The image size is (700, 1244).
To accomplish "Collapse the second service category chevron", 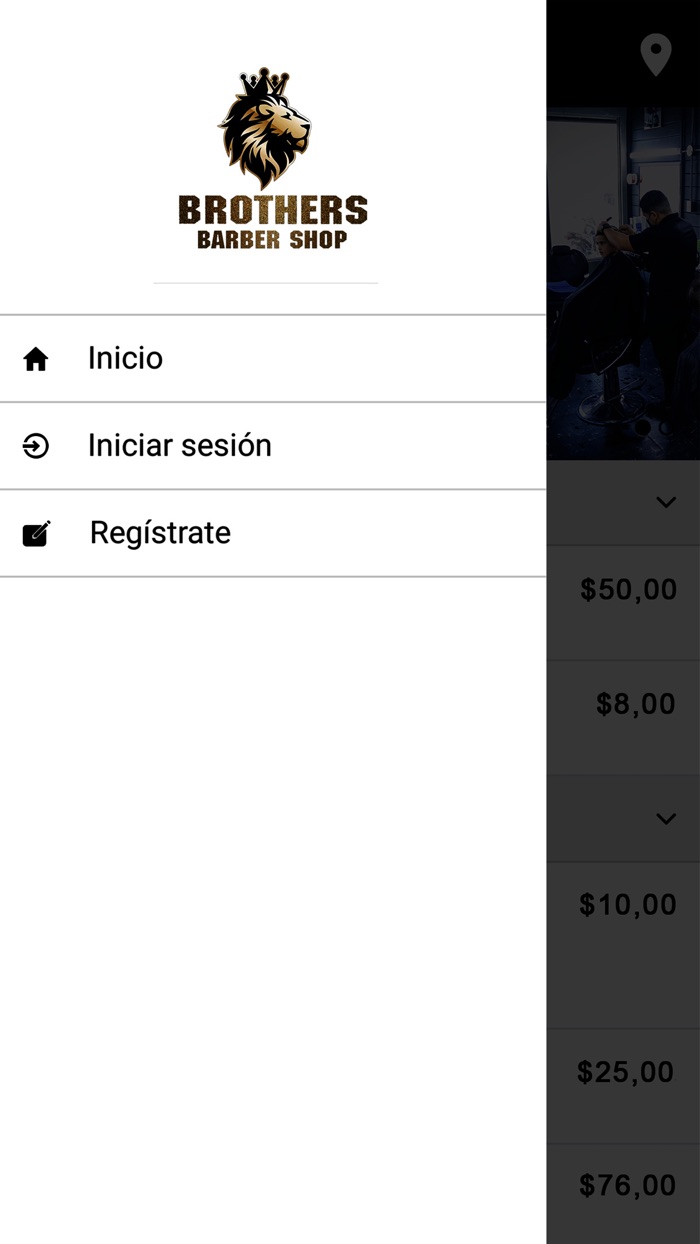I will pos(666,819).
